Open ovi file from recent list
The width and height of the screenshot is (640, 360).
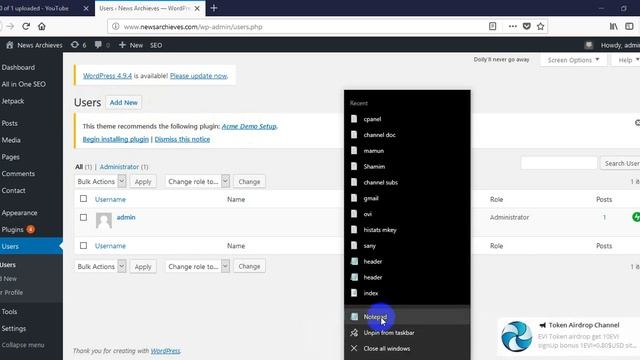point(407,214)
